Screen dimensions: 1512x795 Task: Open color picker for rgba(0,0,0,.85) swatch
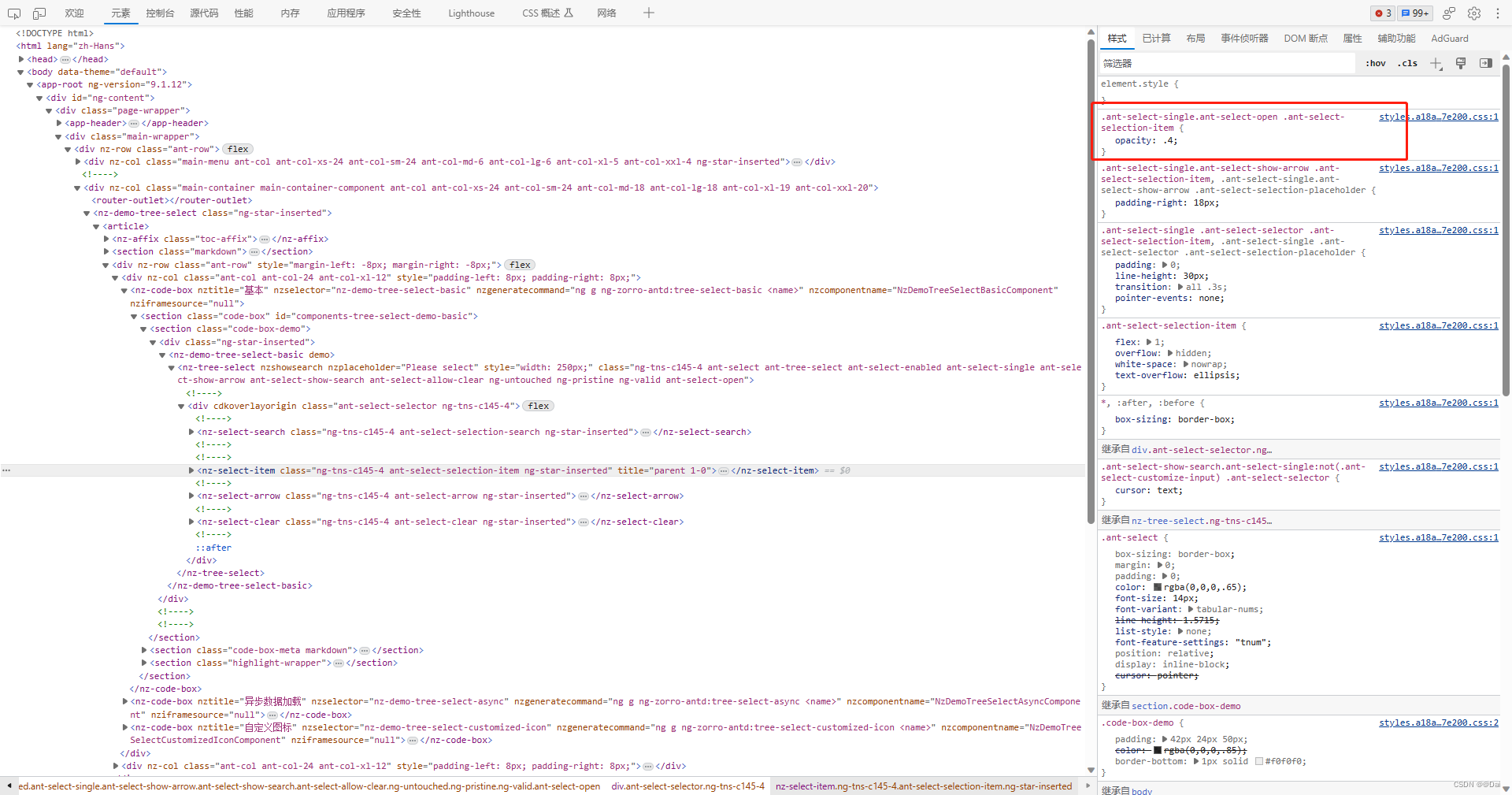1158,750
